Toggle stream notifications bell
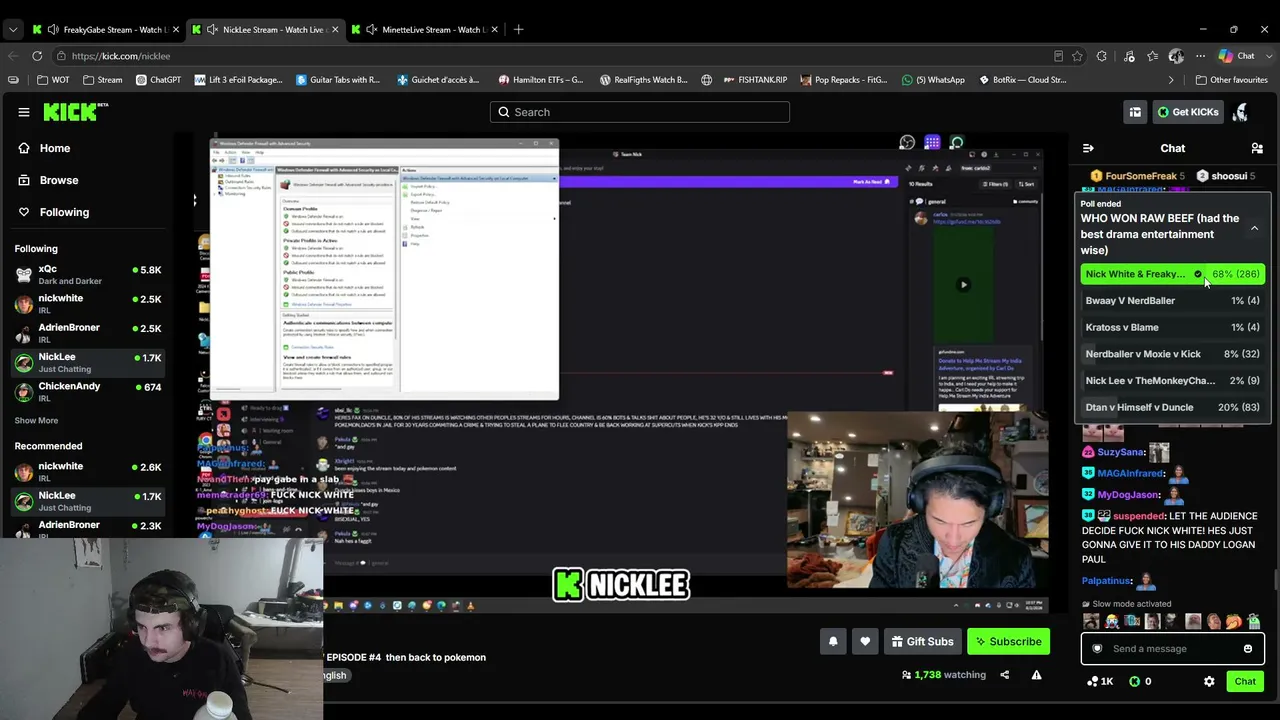 pos(833,642)
